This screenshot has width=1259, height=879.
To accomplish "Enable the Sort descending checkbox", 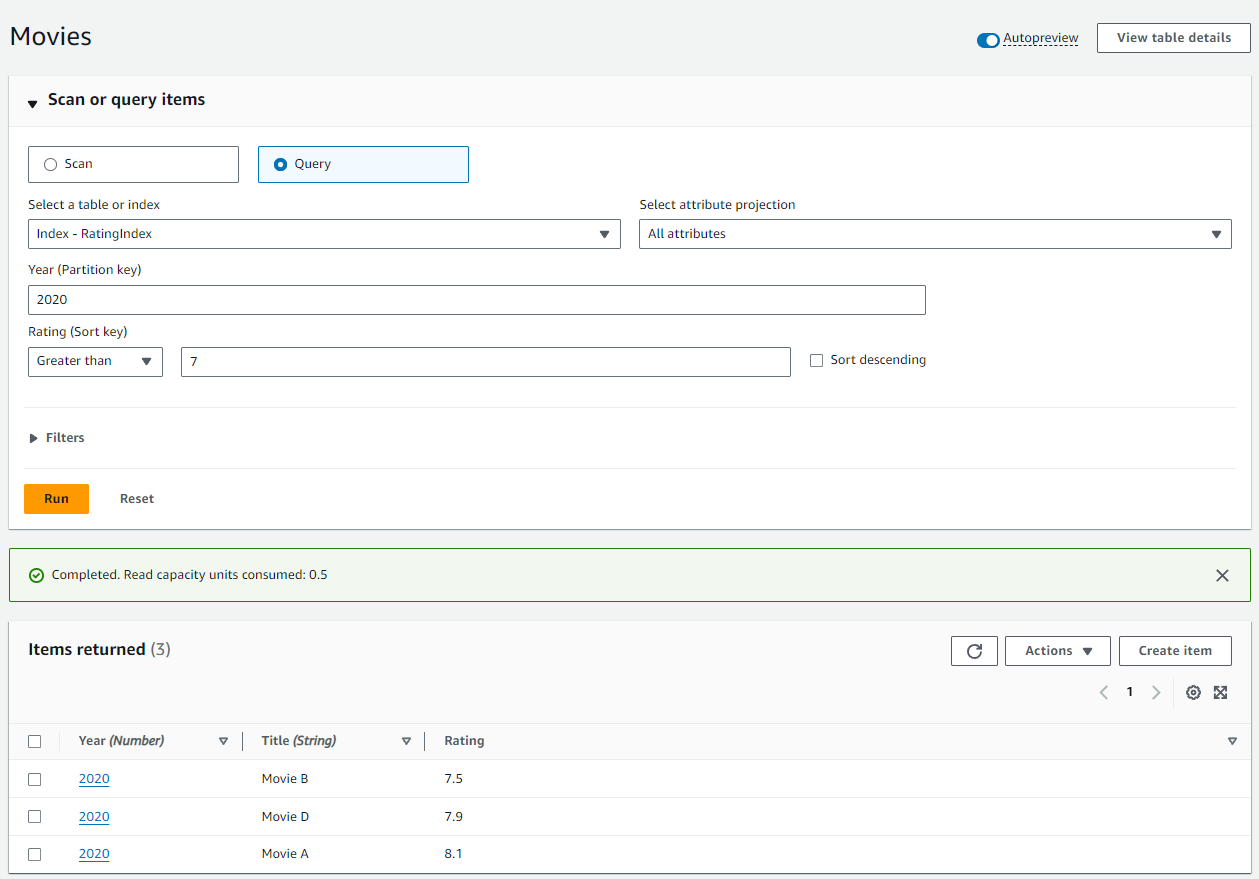I will pyautogui.click(x=816, y=360).
